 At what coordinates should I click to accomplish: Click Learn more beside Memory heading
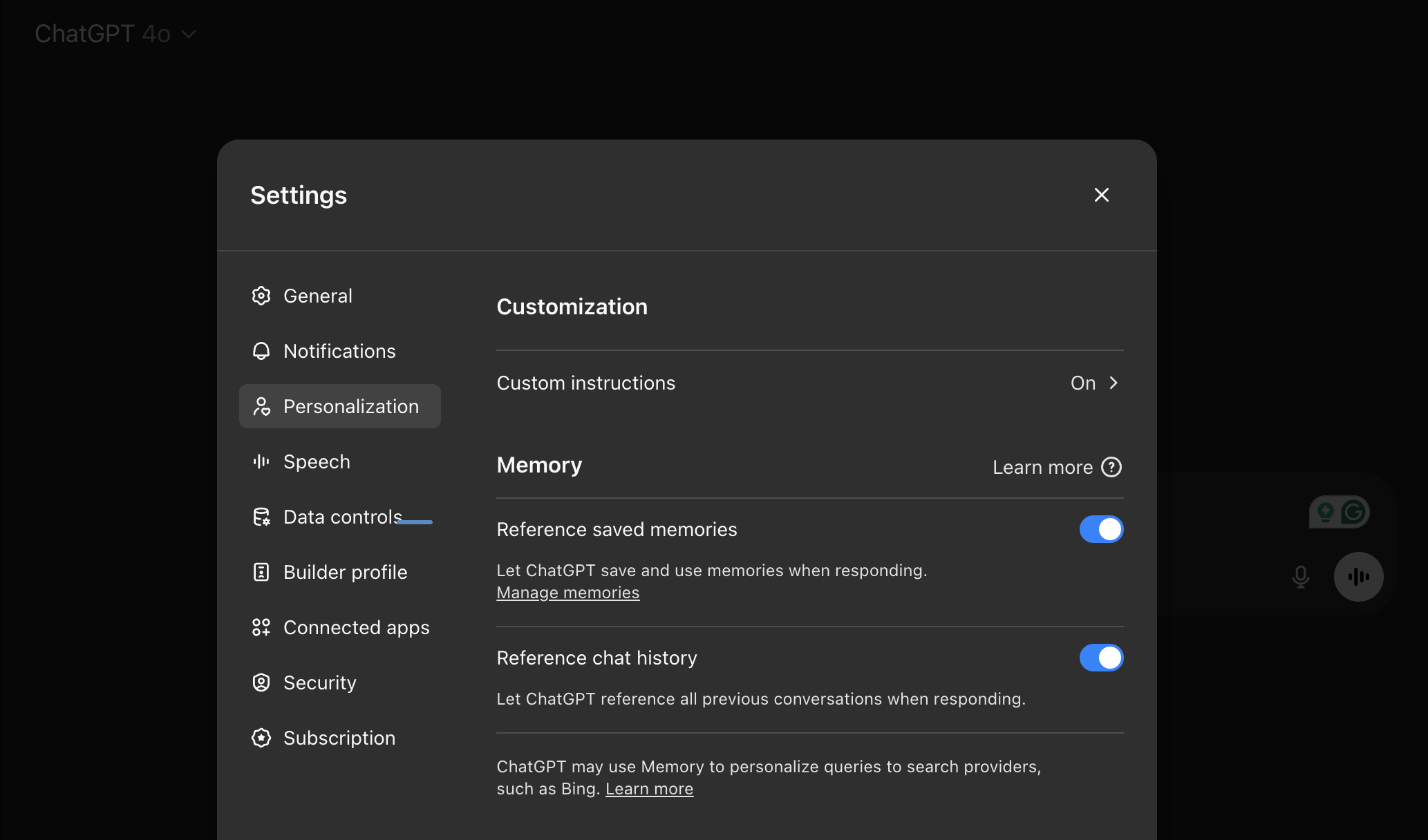pos(1042,467)
